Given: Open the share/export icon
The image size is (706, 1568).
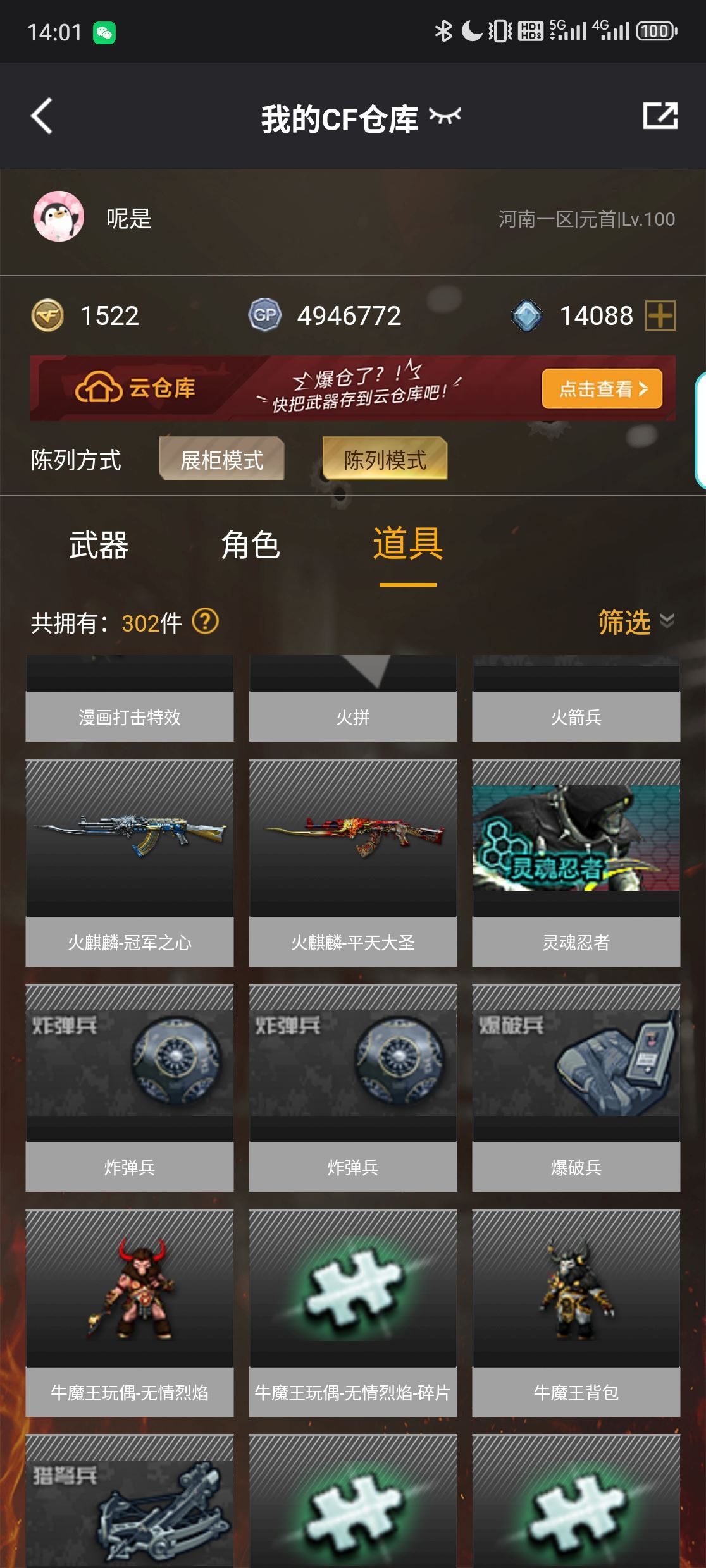Looking at the screenshot, I should 660,116.
